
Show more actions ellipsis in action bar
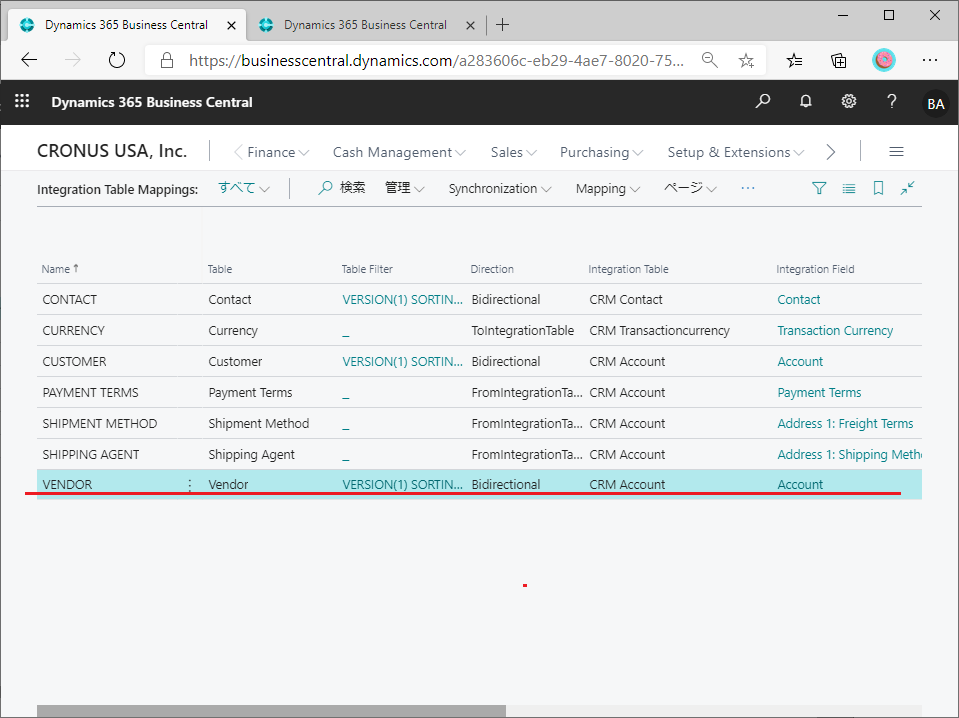coord(747,188)
